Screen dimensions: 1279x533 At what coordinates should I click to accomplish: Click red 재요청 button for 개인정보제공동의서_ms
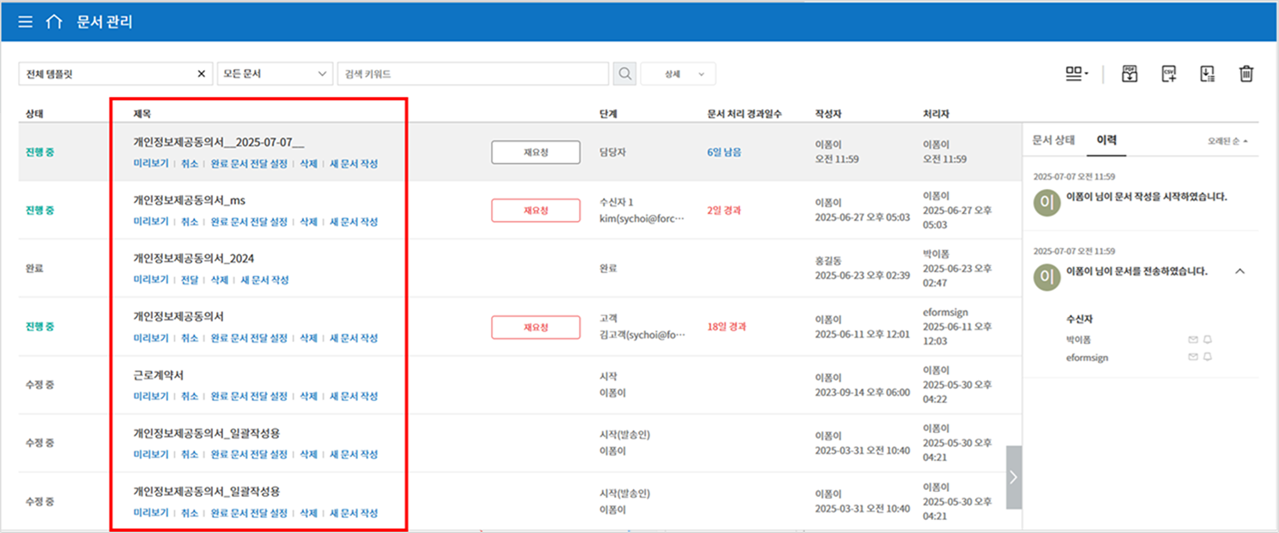(x=535, y=210)
